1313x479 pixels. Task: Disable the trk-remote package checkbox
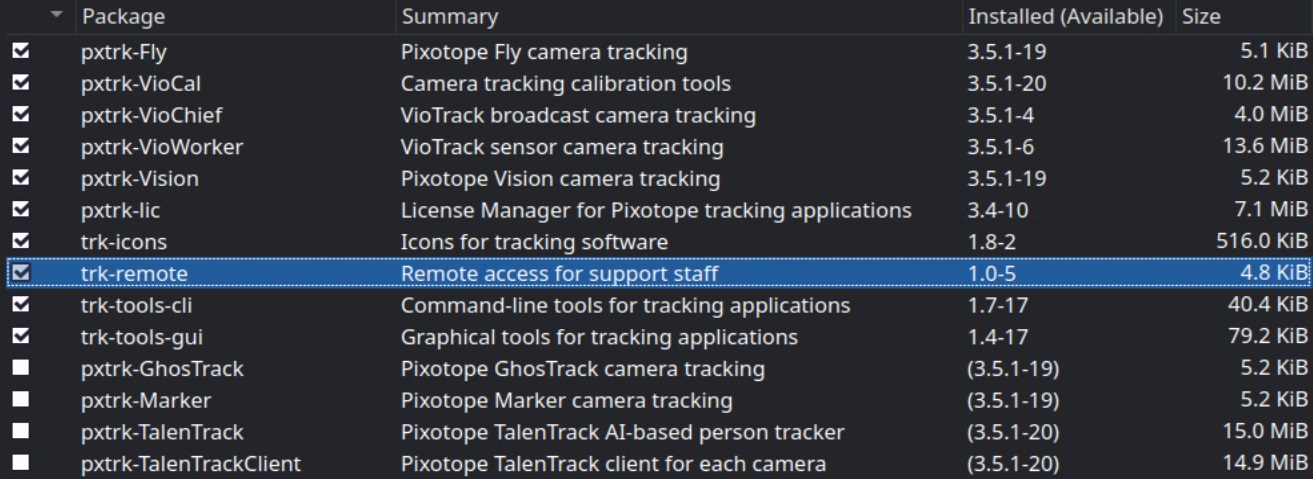20,273
